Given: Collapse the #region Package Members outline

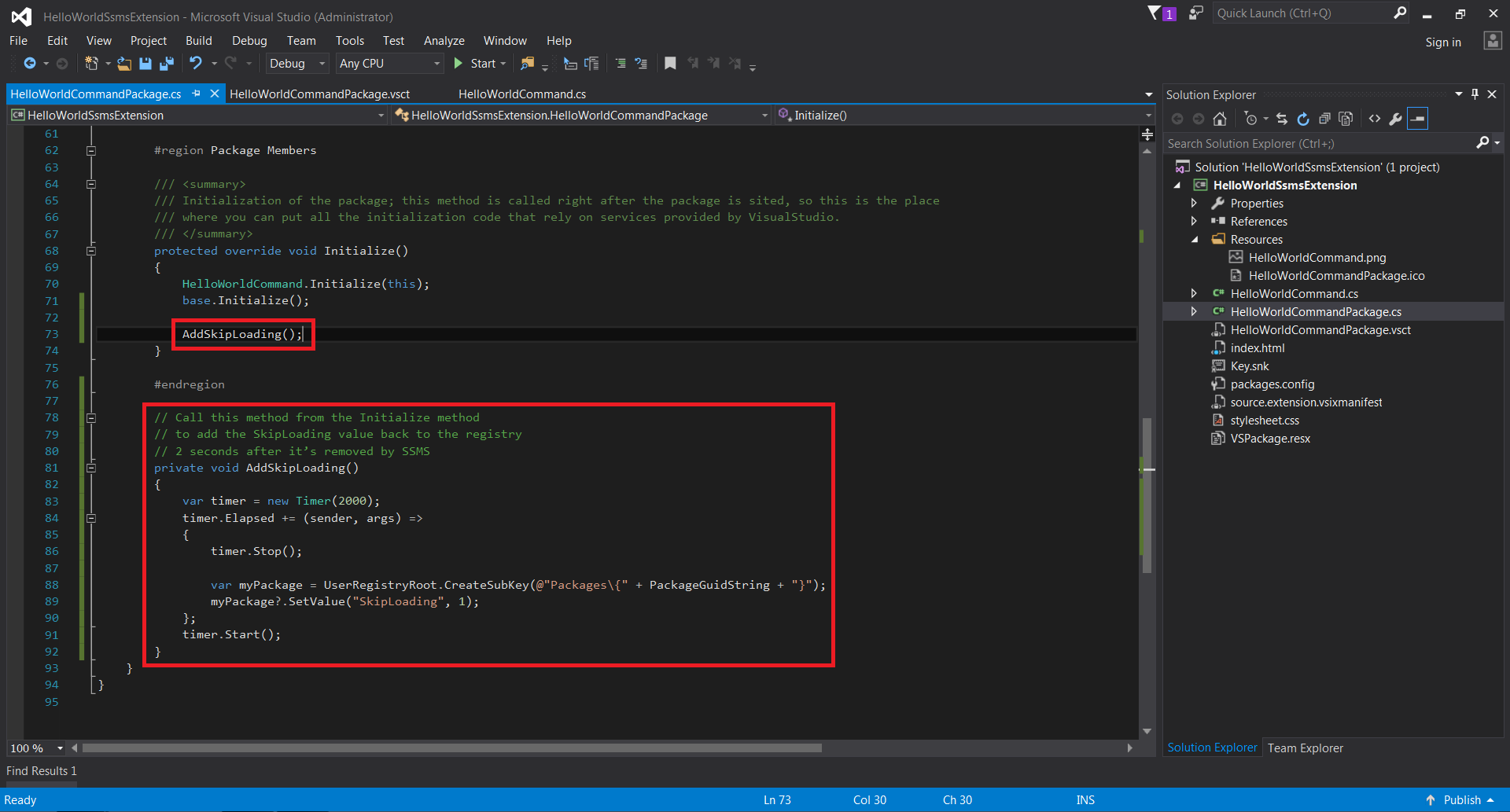Looking at the screenshot, I should click(91, 151).
